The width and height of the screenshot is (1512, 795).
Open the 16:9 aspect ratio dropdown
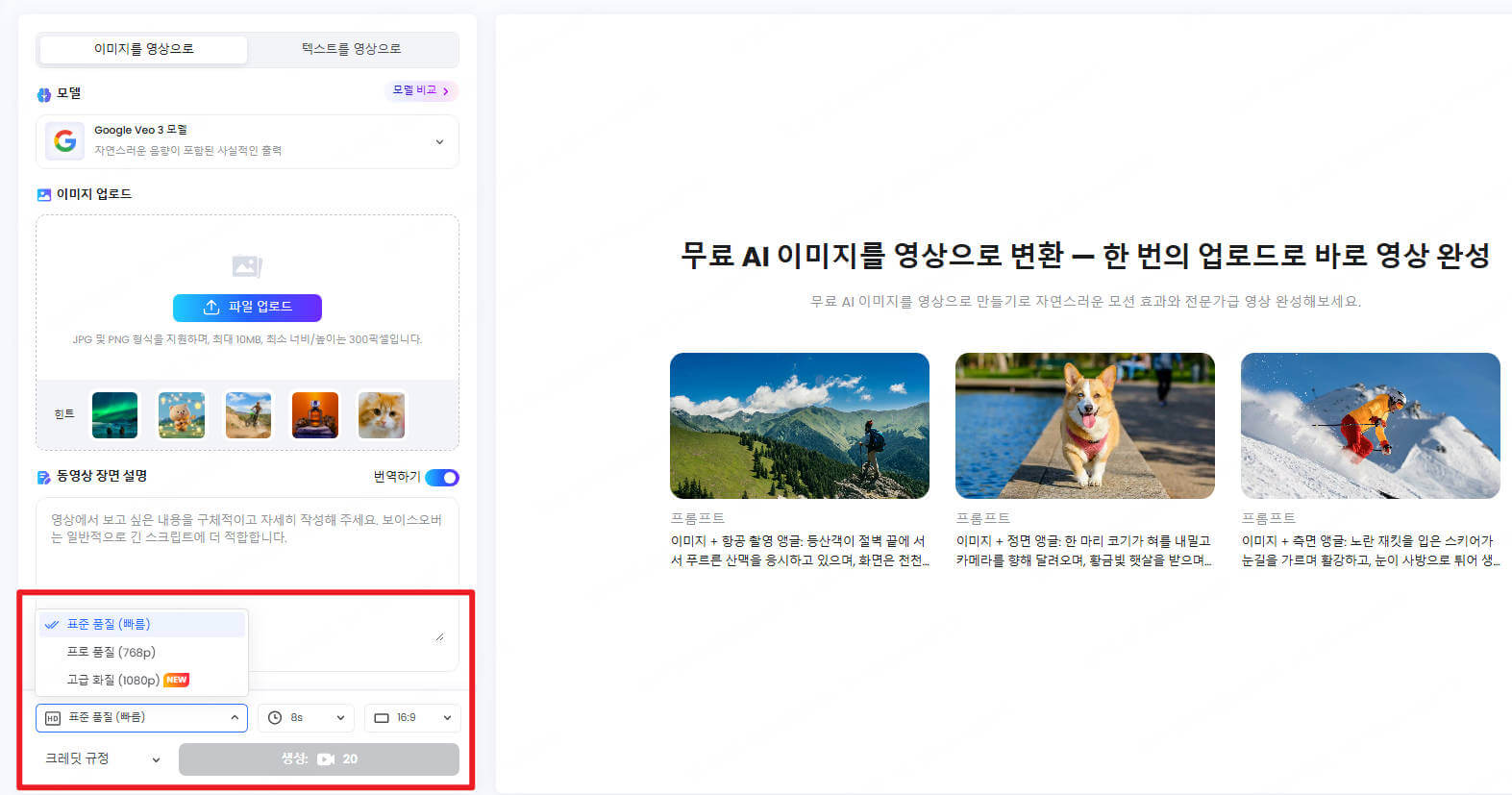pyautogui.click(x=412, y=718)
